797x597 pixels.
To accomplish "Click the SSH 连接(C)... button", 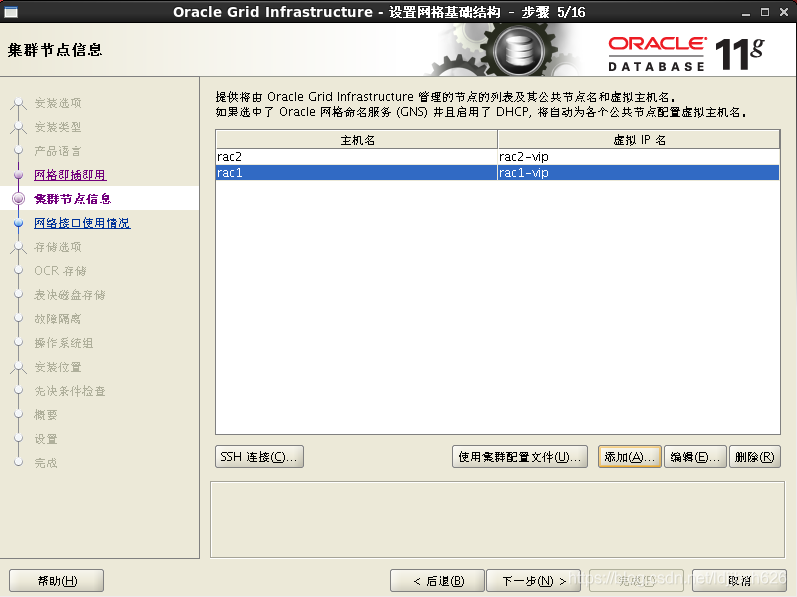I will point(259,456).
